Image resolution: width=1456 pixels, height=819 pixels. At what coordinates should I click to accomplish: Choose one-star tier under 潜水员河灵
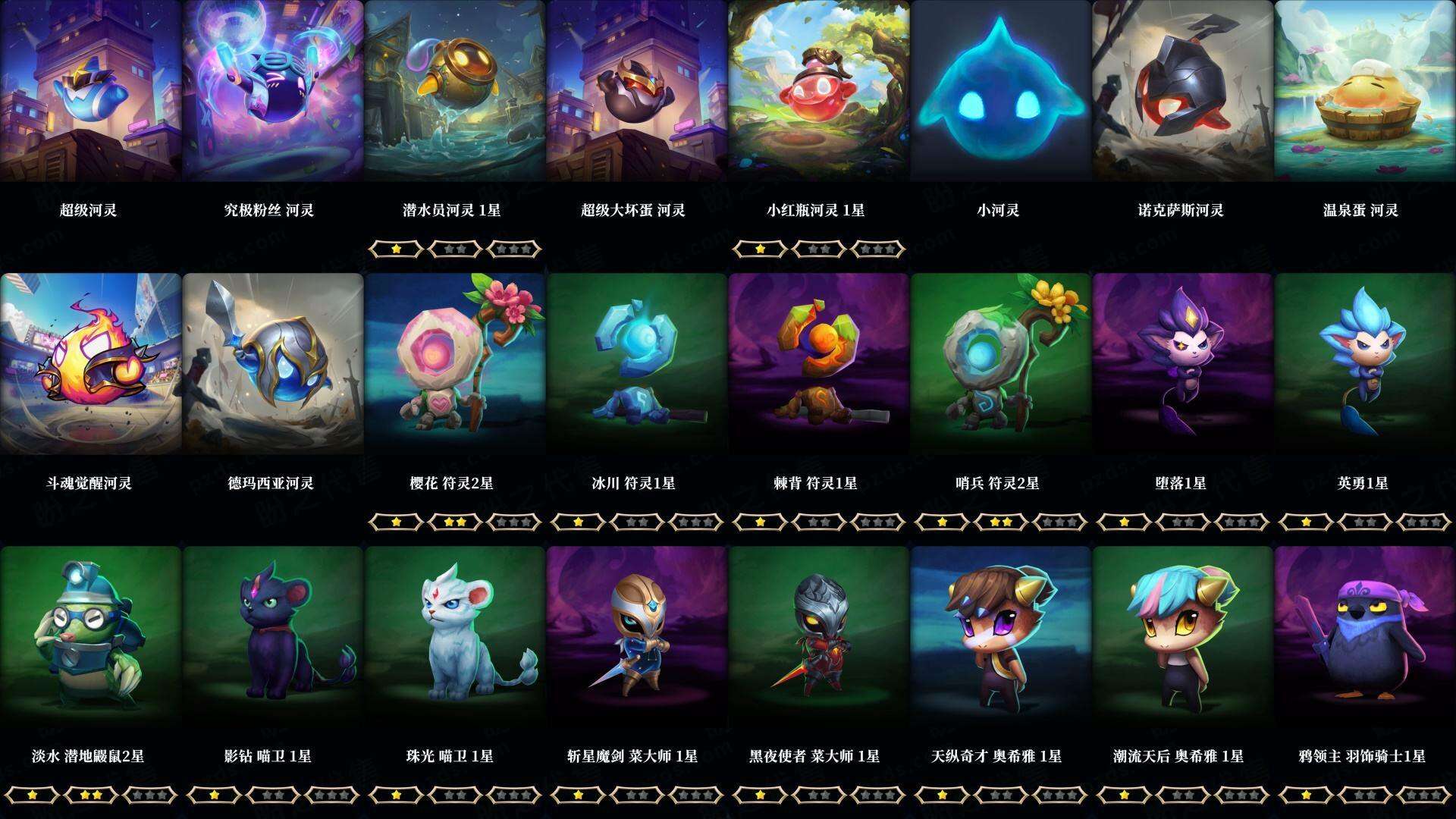pos(396,249)
